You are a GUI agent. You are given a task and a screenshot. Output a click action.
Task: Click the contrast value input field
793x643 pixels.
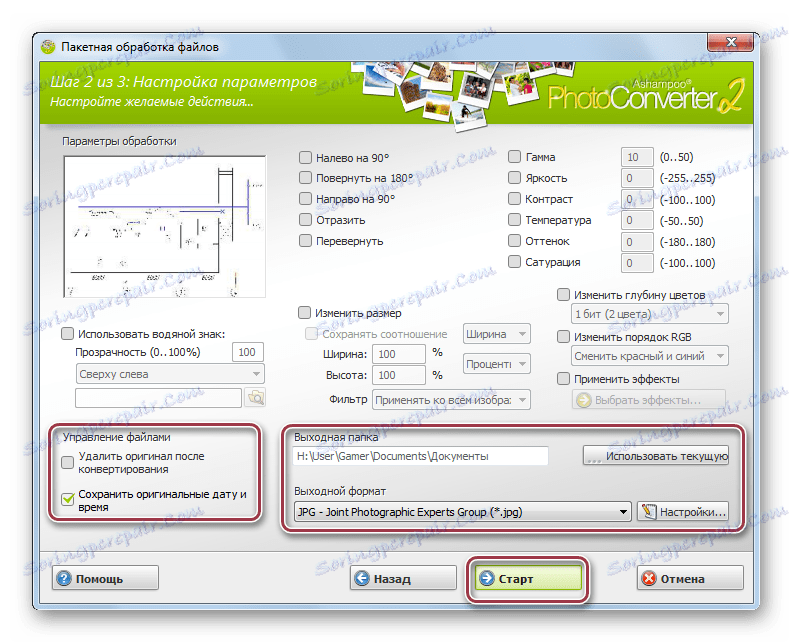[x=637, y=199]
